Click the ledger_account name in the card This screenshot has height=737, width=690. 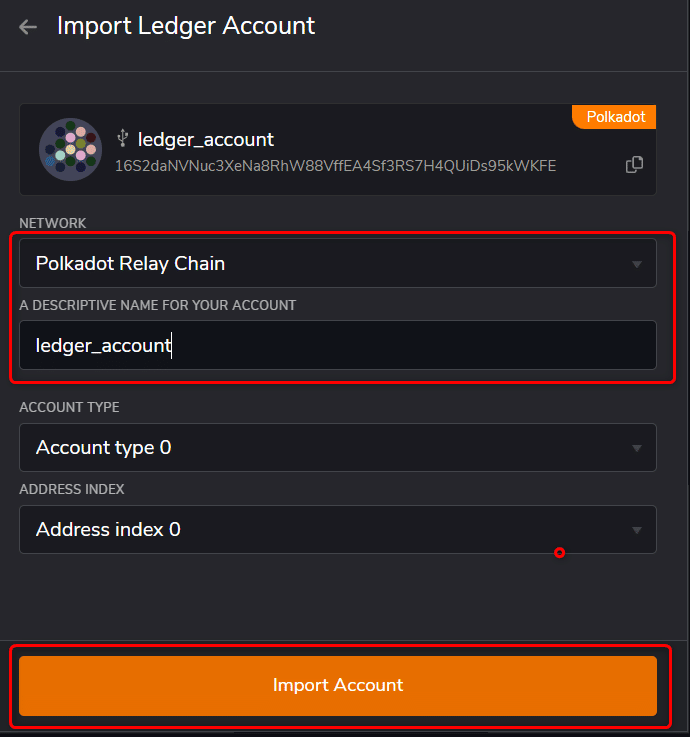point(206,139)
